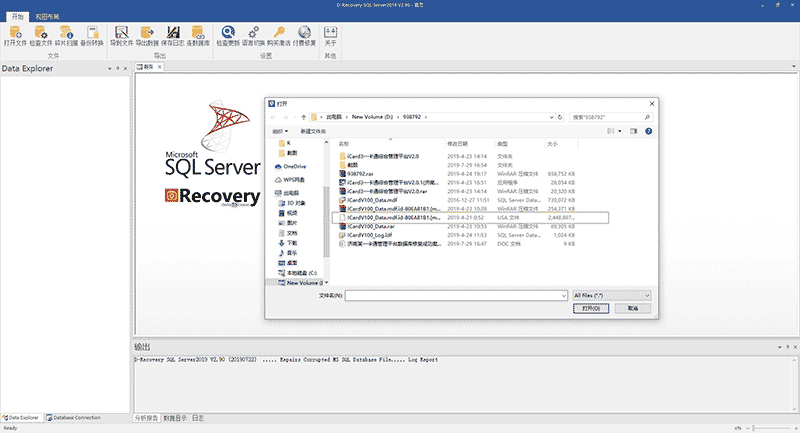Click the 连数据库 connect database icon
Screen dimensions: 800x433
click(198, 36)
